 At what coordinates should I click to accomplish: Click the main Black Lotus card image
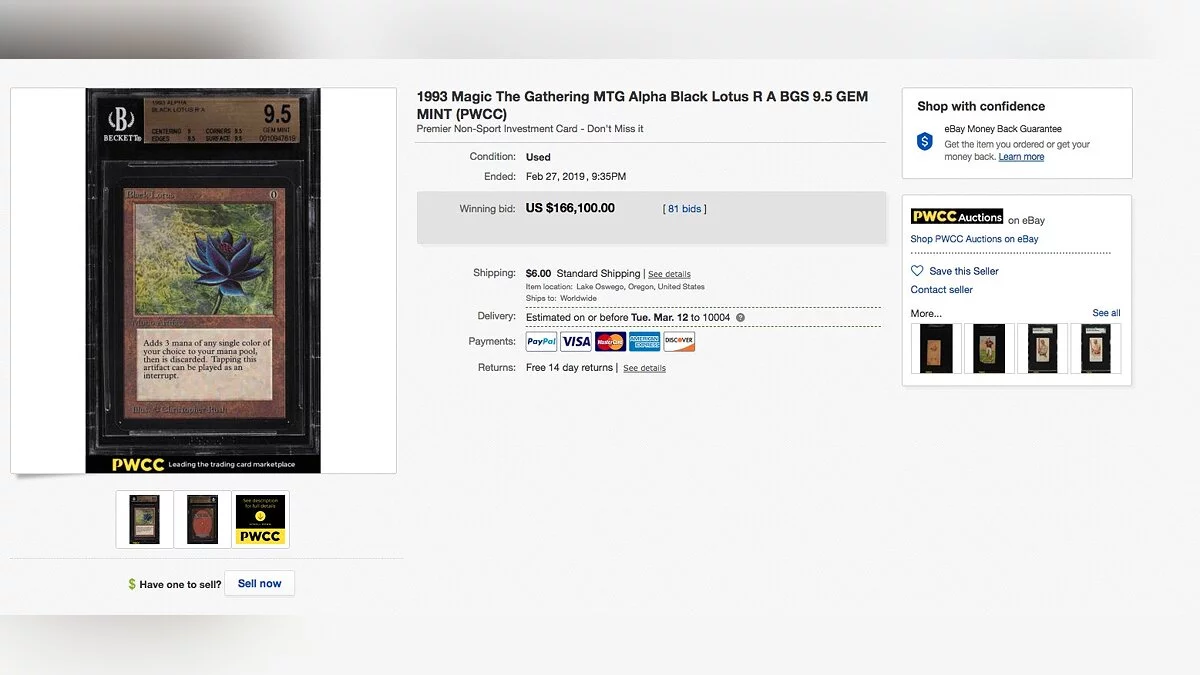point(203,280)
